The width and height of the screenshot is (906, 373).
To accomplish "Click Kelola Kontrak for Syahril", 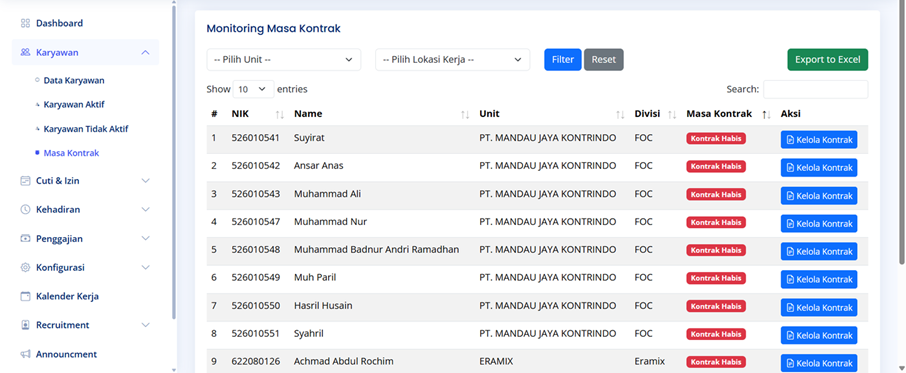I will click(x=819, y=335).
